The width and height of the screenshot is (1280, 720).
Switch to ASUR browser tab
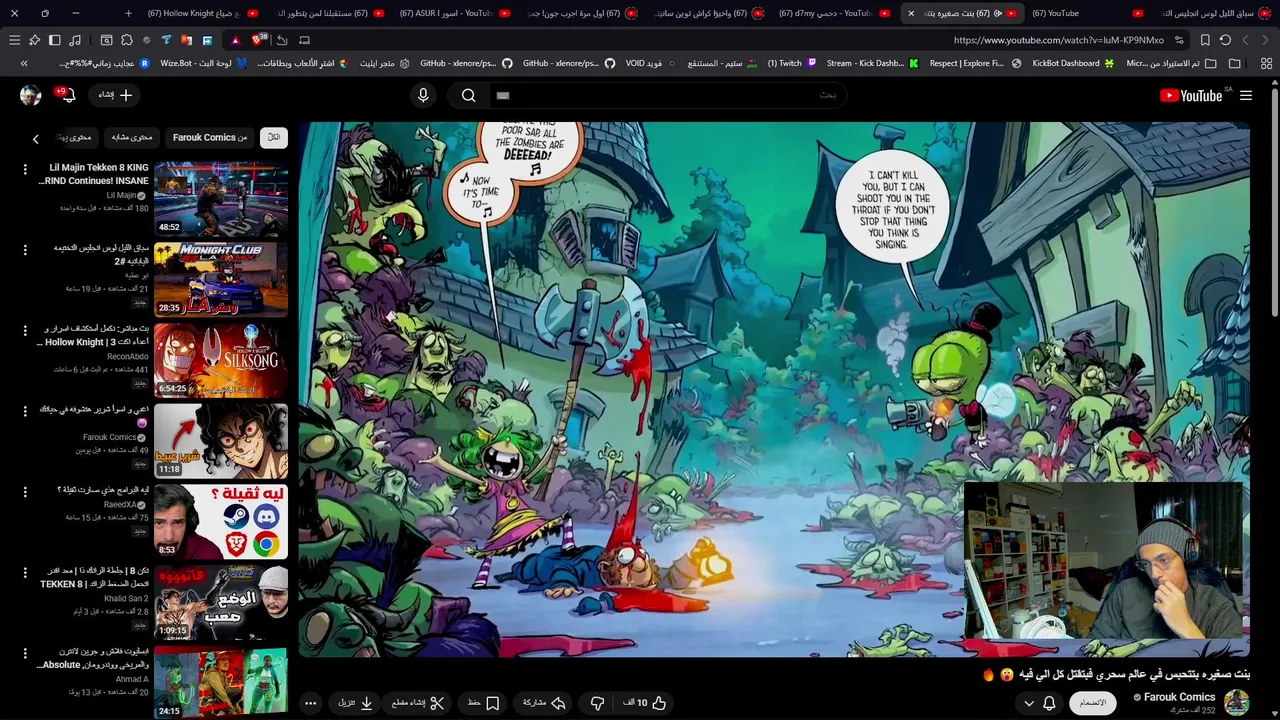pos(448,13)
